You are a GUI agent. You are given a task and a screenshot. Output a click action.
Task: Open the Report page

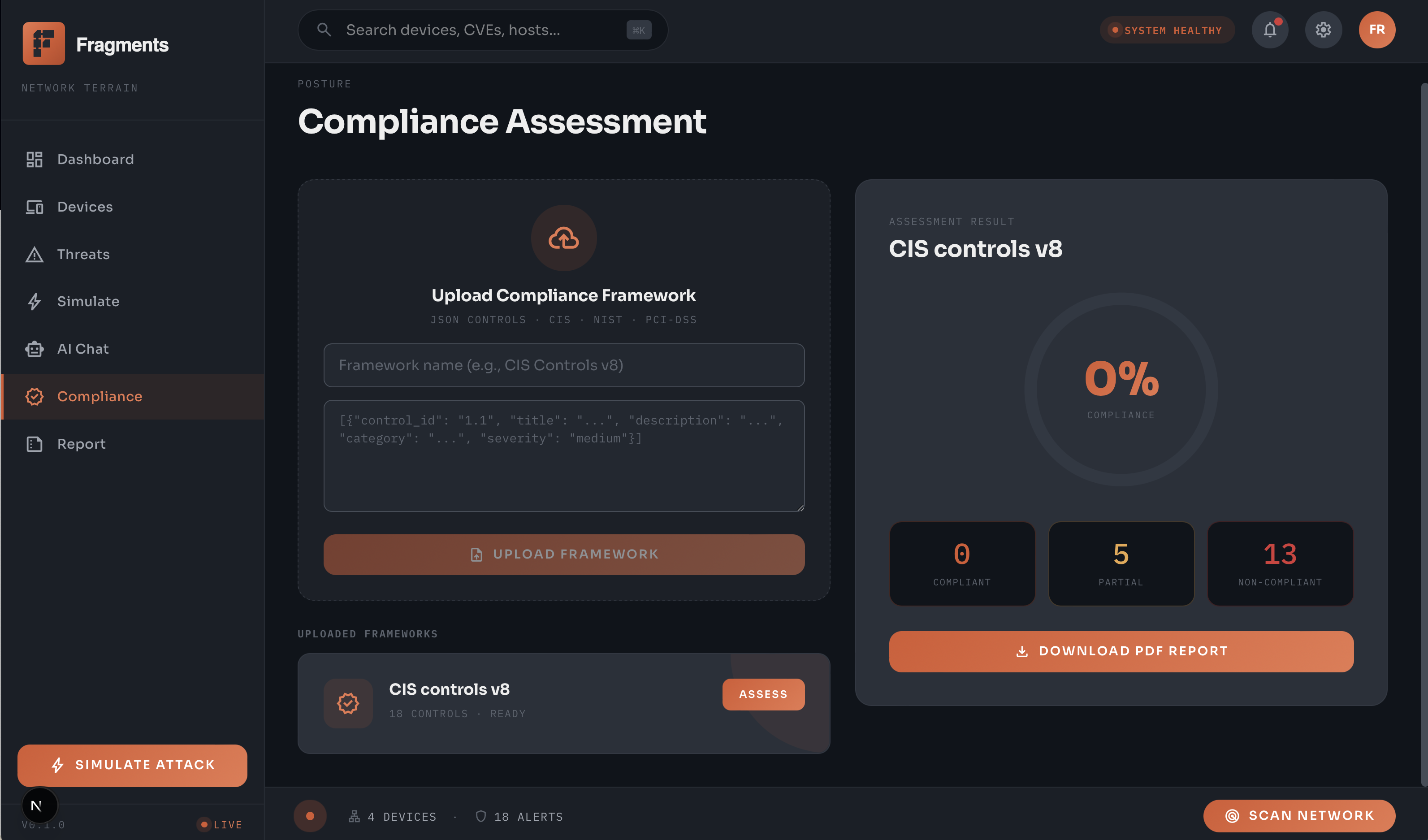(81, 444)
